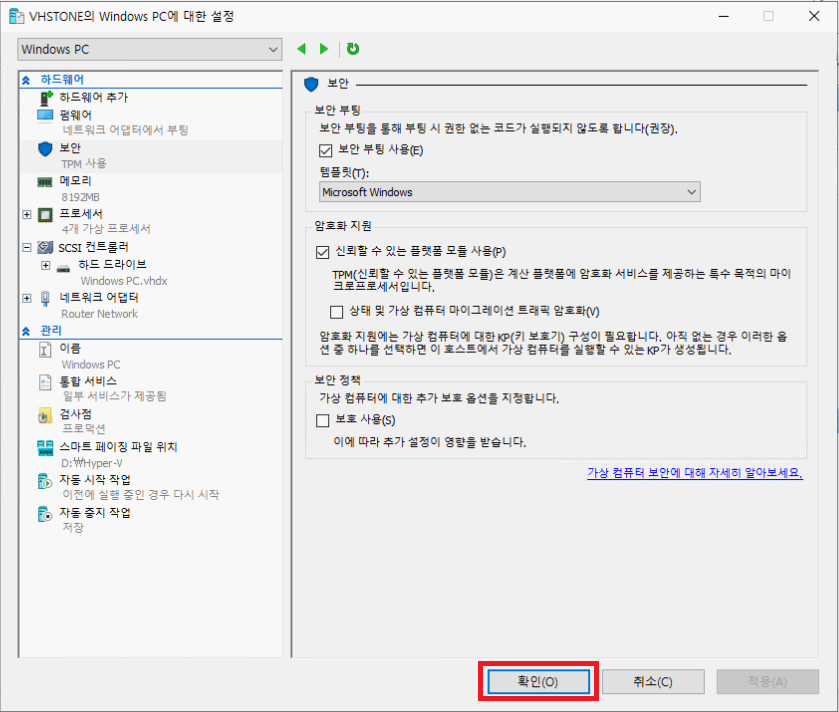Screen dimensions: 839x712
Task: Click the 네트워크 어댑터 icon
Action: (x=45, y=298)
